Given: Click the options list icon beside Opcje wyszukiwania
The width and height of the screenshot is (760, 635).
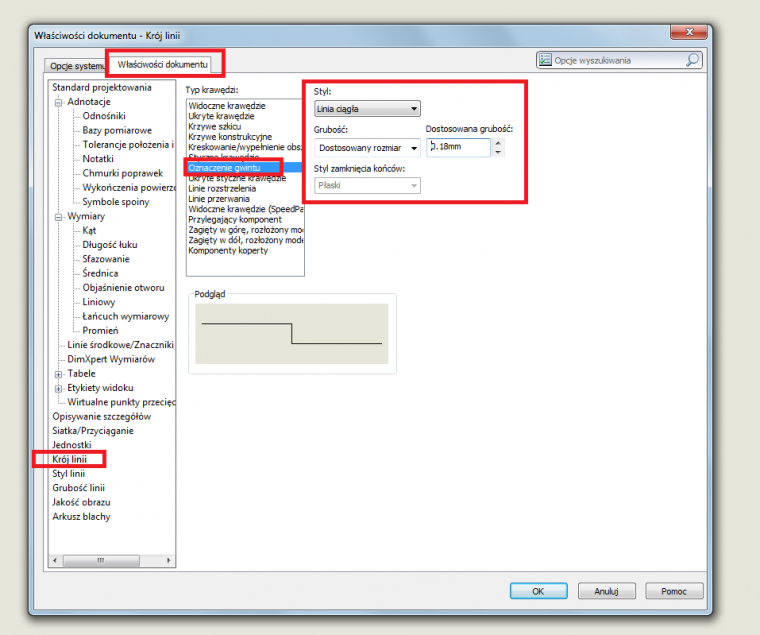Looking at the screenshot, I should pos(545,60).
